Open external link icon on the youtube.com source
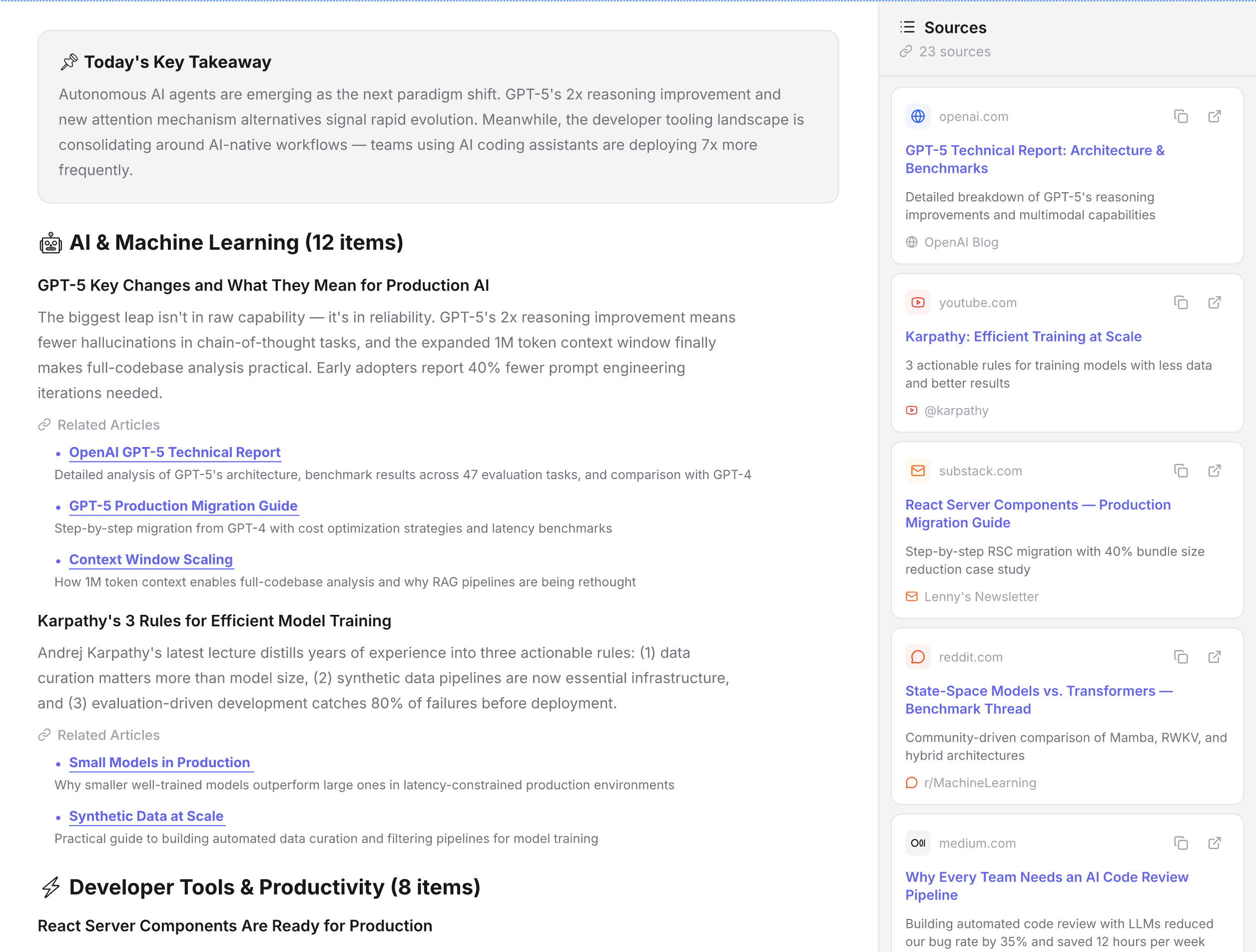The image size is (1256, 952). [x=1215, y=303]
